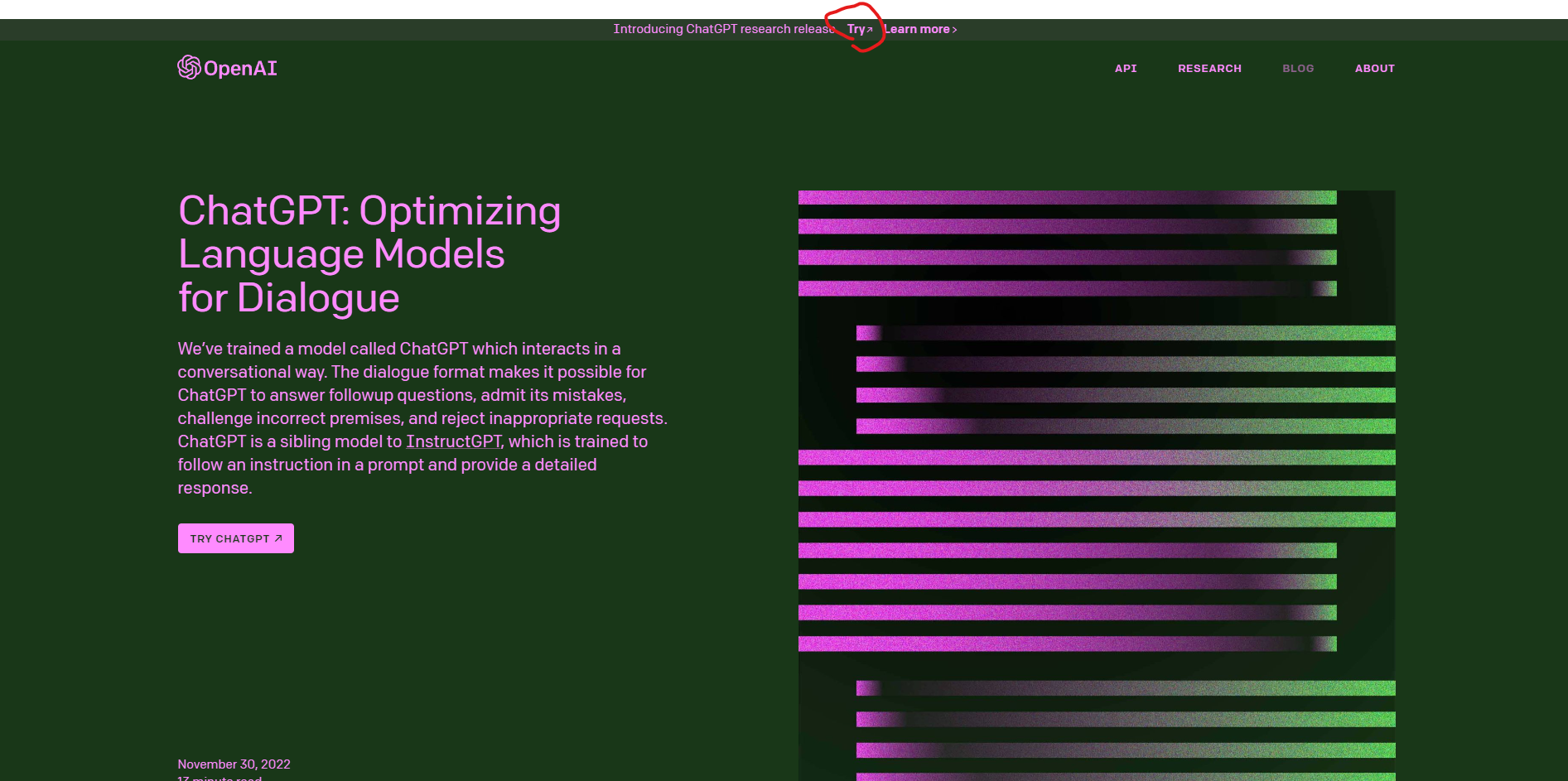Open the About menu item

(1375, 69)
